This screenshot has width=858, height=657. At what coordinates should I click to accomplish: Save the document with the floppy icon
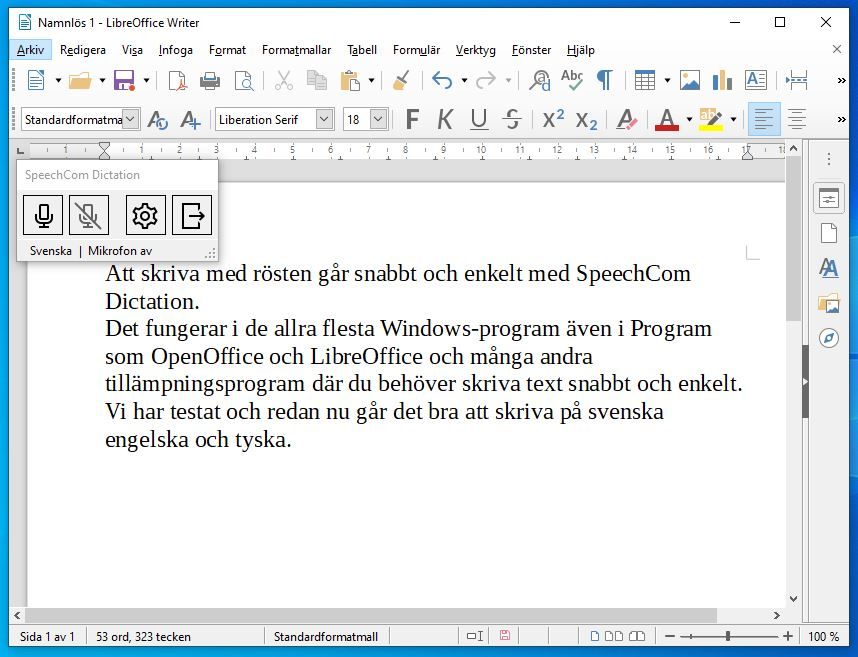124,81
